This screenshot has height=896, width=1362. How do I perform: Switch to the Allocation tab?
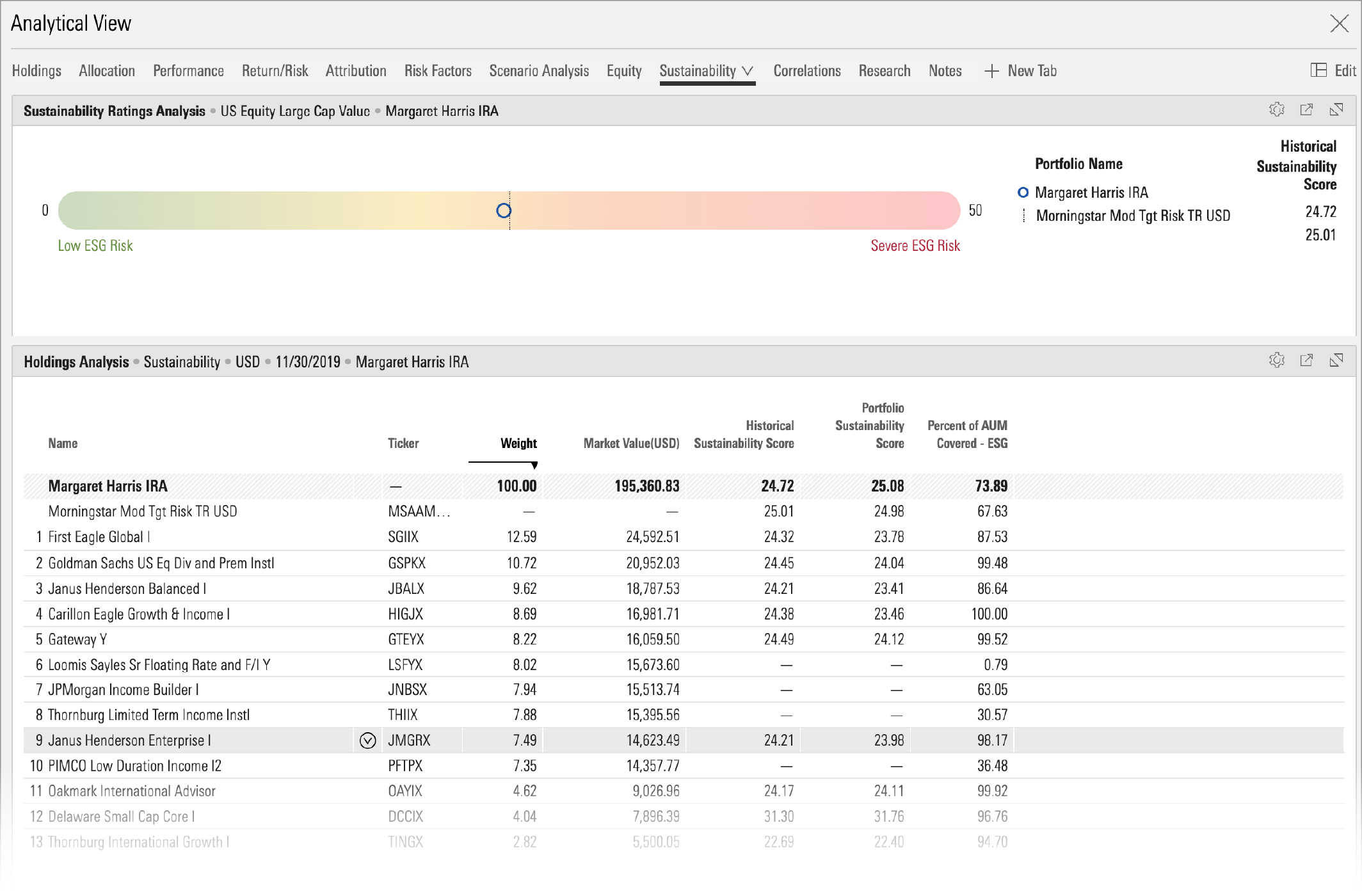pos(107,71)
